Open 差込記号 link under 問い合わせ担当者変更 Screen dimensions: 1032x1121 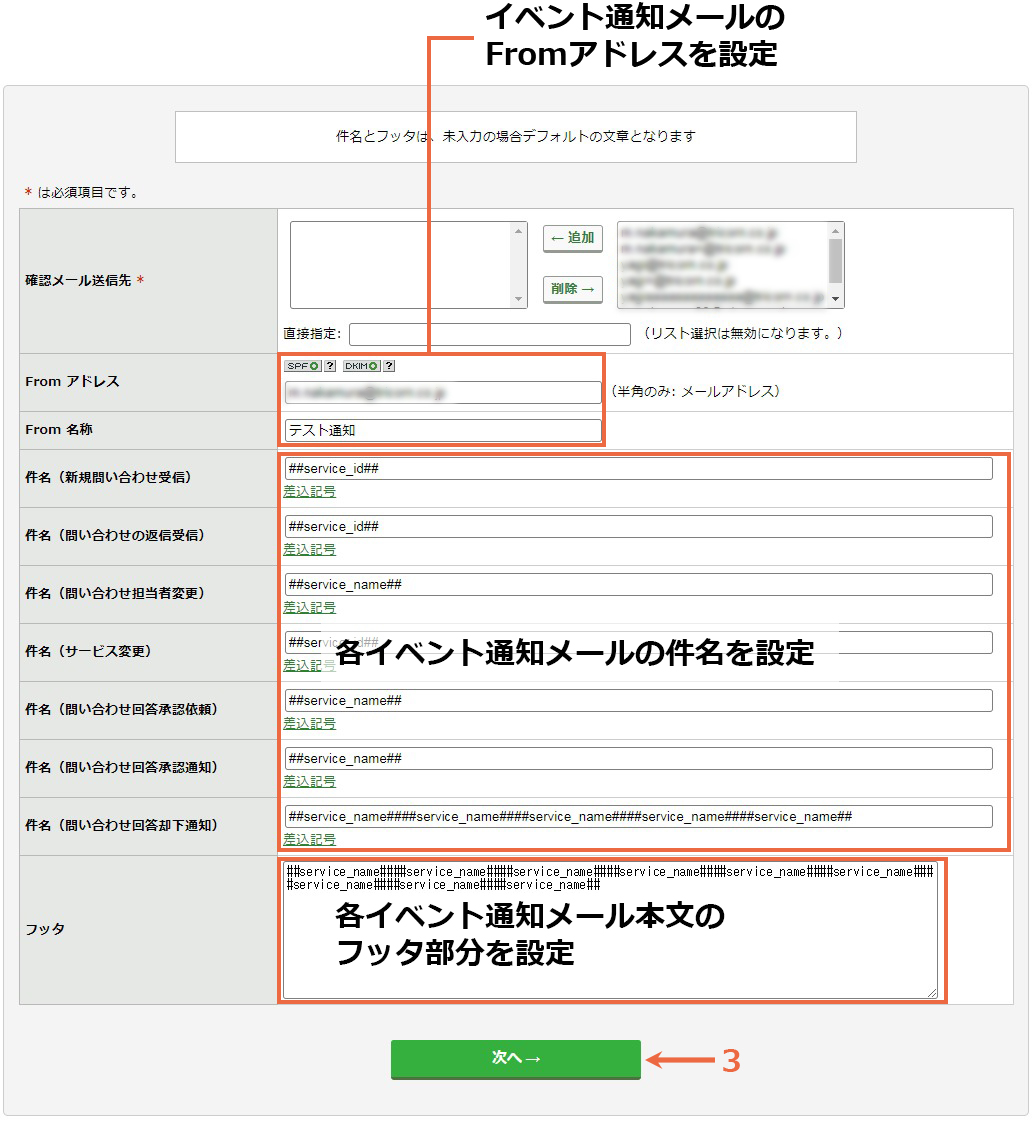click(x=309, y=608)
